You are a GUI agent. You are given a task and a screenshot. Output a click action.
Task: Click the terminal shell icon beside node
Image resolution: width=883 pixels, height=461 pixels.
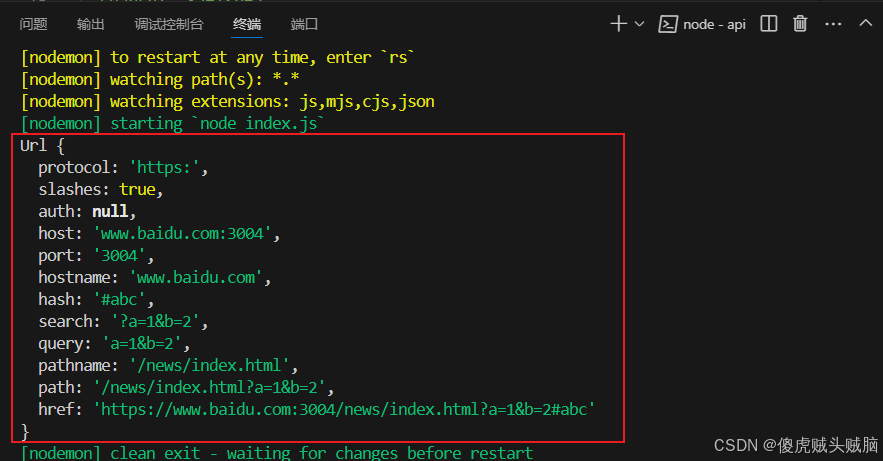point(667,24)
